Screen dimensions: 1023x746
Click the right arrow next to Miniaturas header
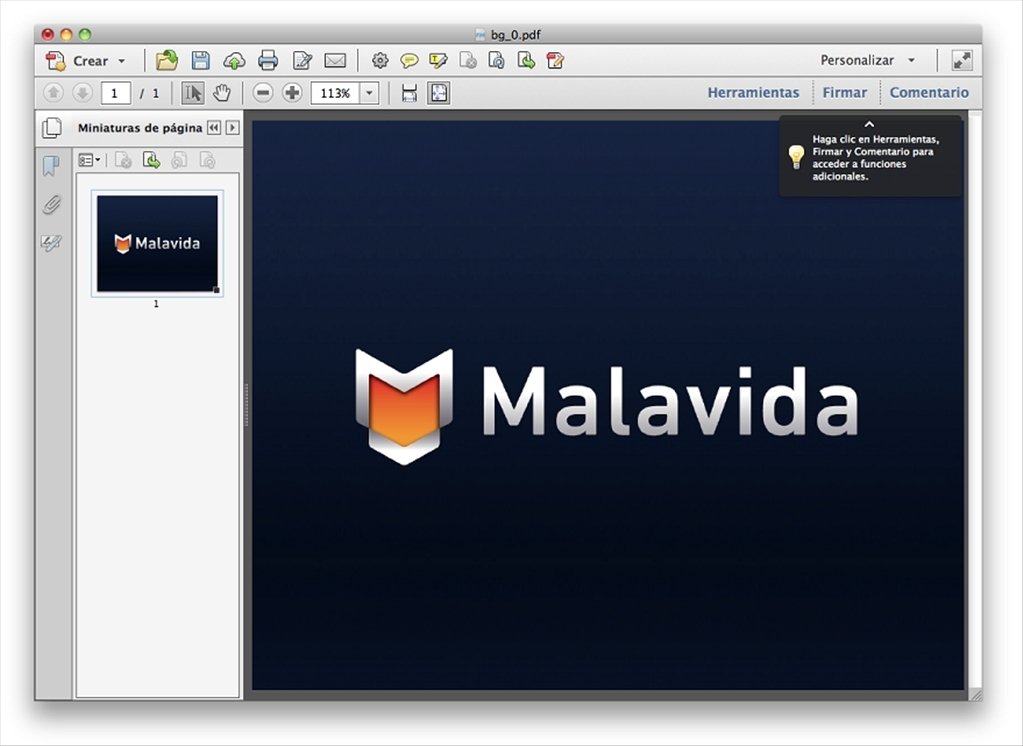[x=232, y=128]
